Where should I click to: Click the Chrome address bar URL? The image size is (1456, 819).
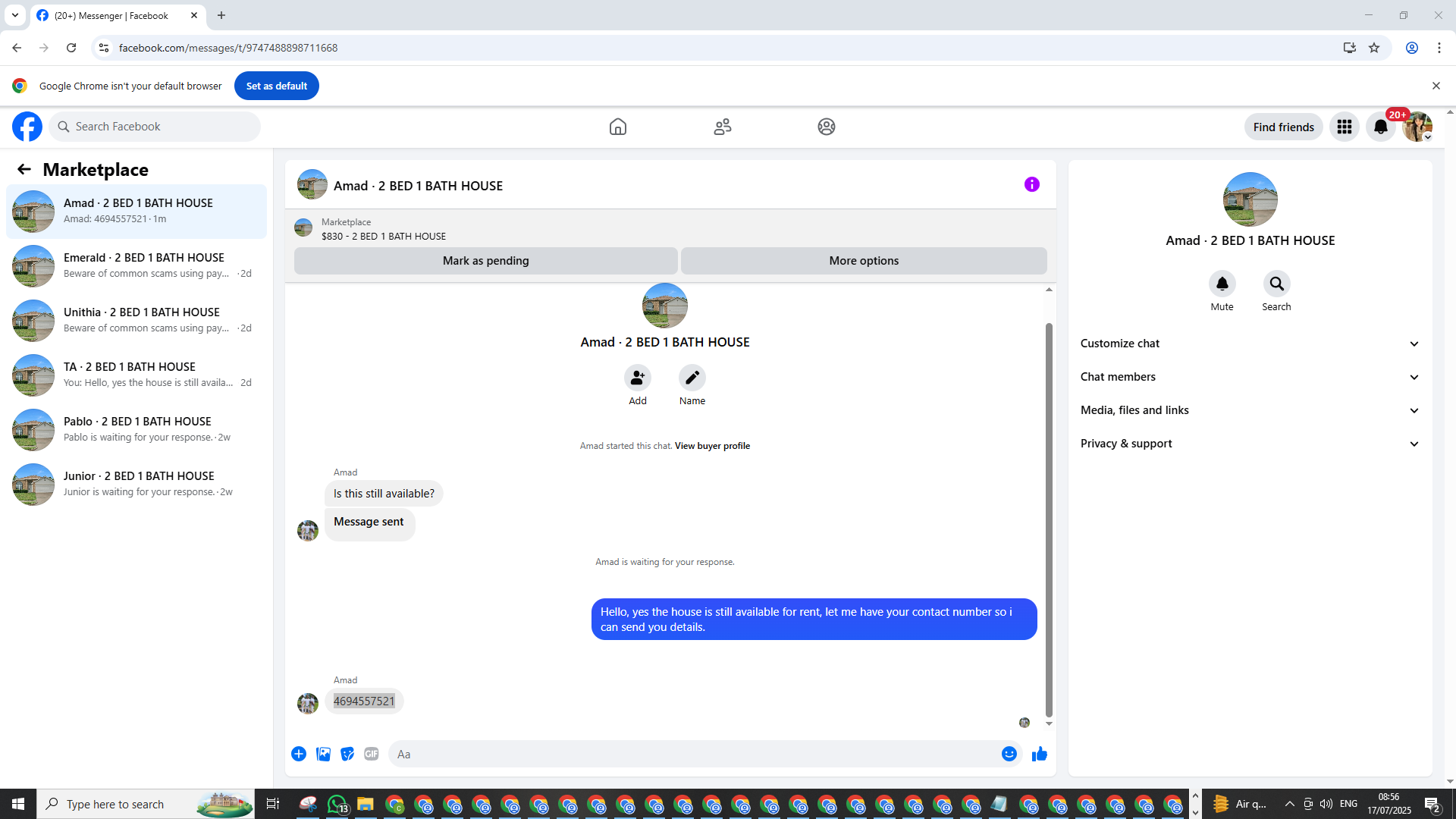(x=228, y=48)
